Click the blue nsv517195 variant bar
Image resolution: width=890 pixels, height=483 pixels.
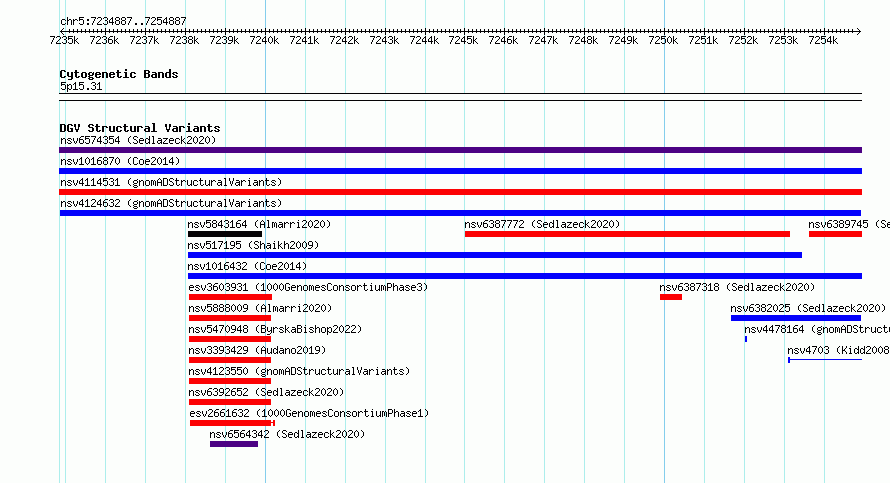tap(495, 255)
